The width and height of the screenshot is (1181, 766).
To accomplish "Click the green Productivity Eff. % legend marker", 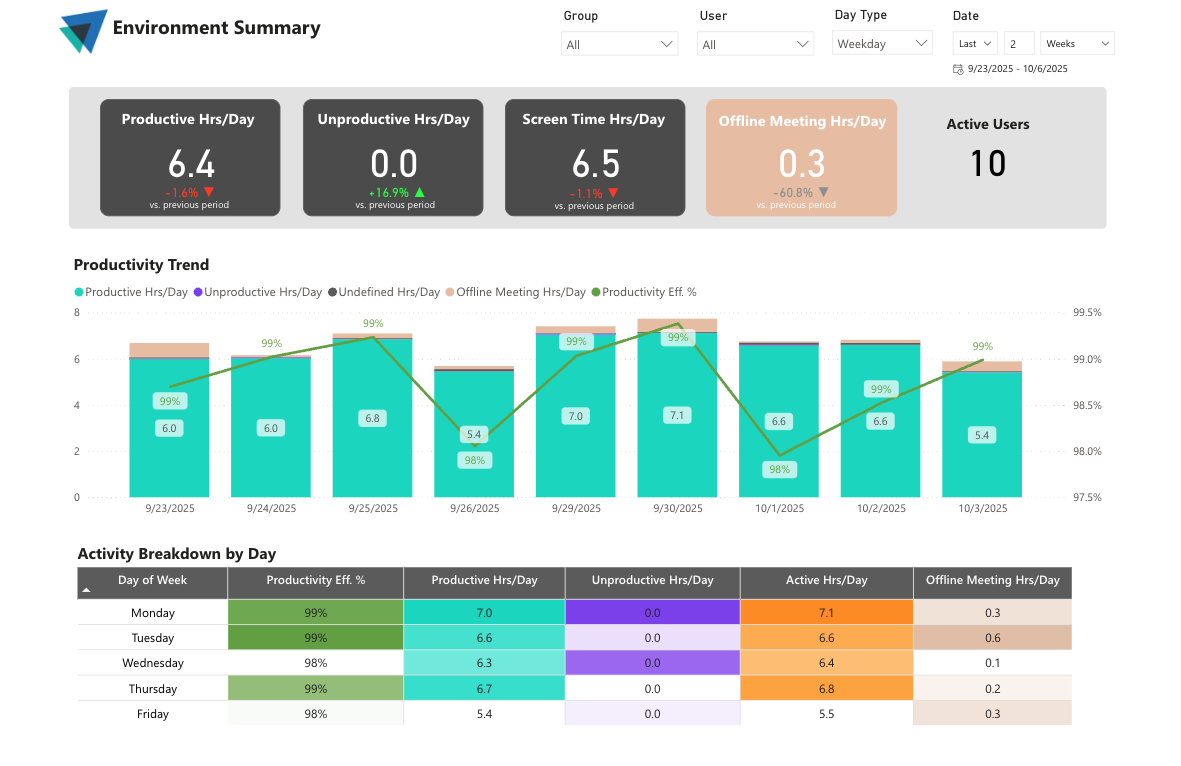I will point(594,292).
